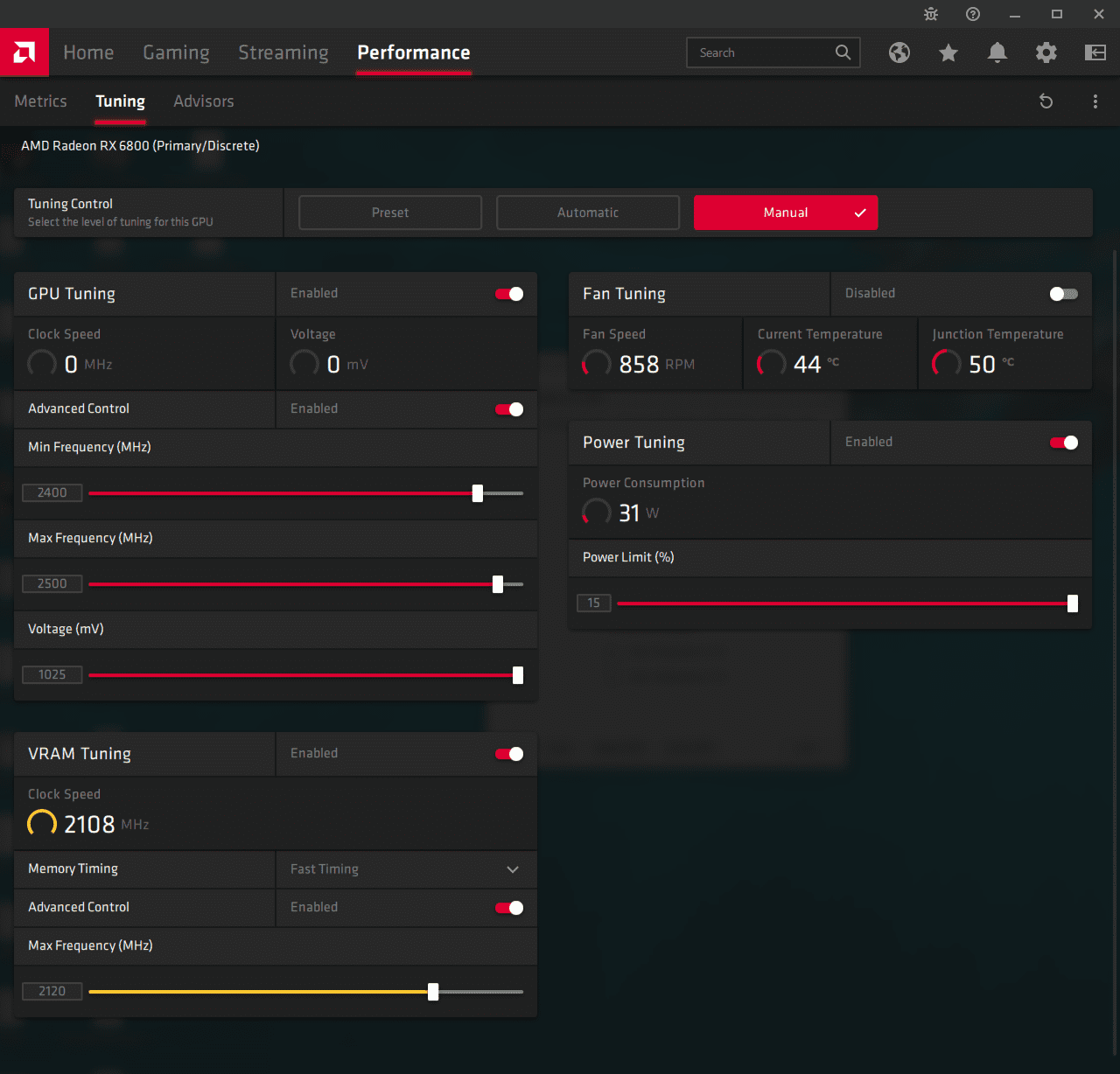Open the web browser globe icon

click(x=899, y=52)
